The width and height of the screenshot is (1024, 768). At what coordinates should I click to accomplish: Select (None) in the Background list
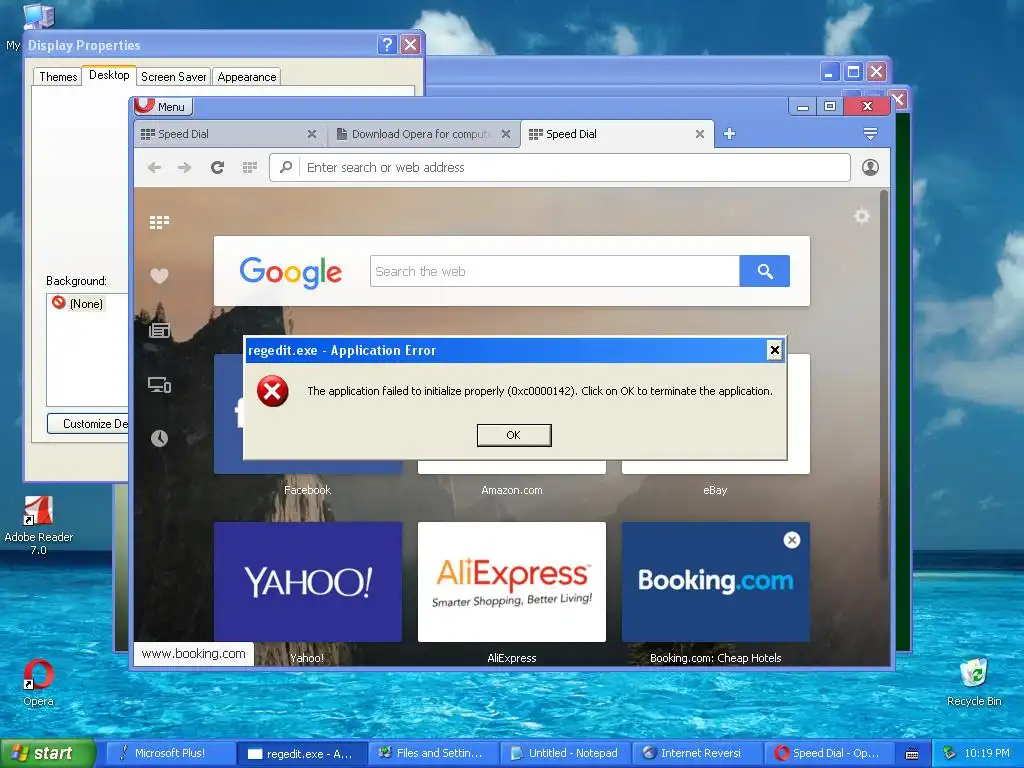click(86, 304)
